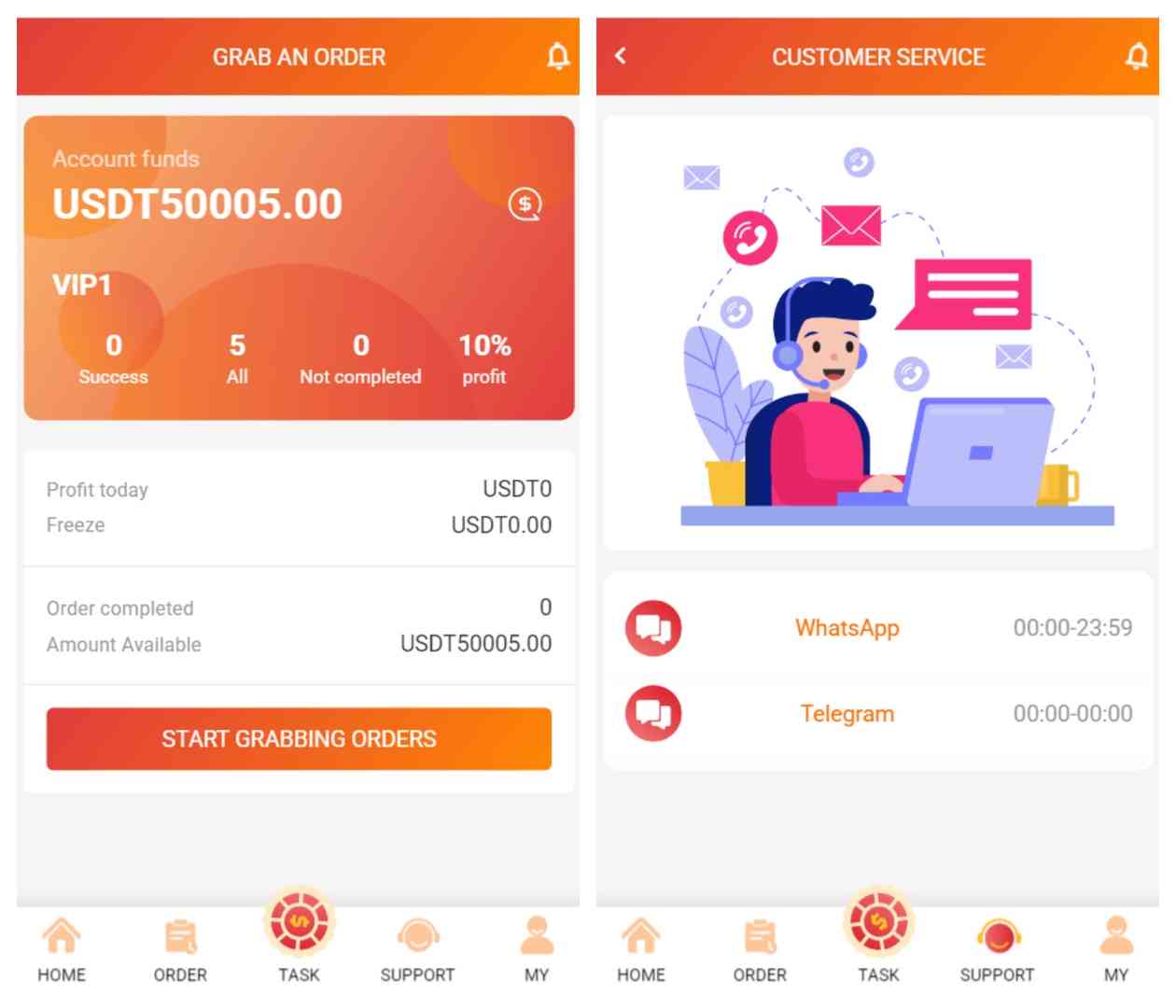Screen dimensions: 1176x1008
Task: Select the WhatsApp support link
Action: coord(847,628)
